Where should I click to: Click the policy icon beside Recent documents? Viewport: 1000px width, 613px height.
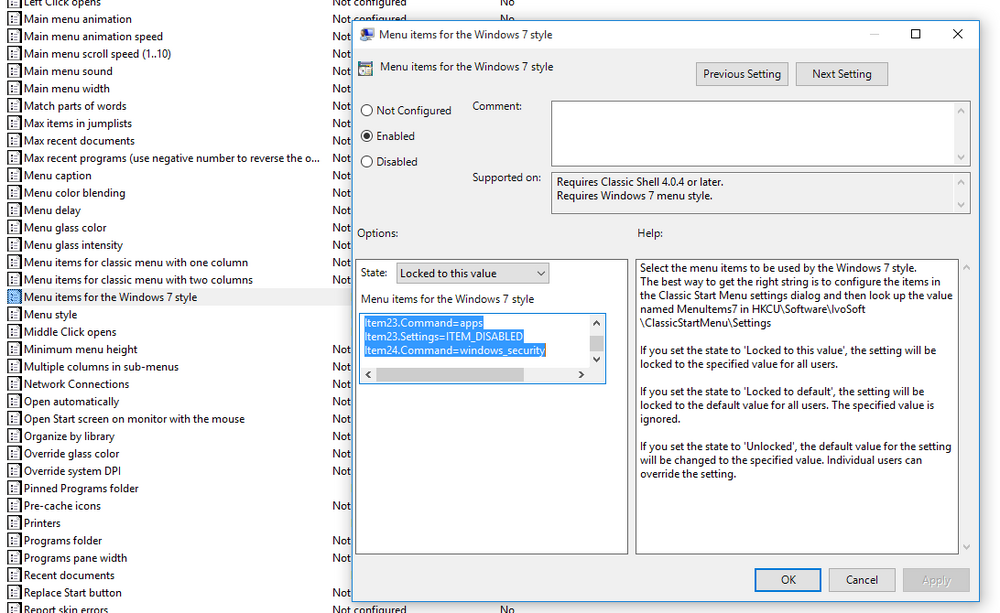[x=14, y=575]
